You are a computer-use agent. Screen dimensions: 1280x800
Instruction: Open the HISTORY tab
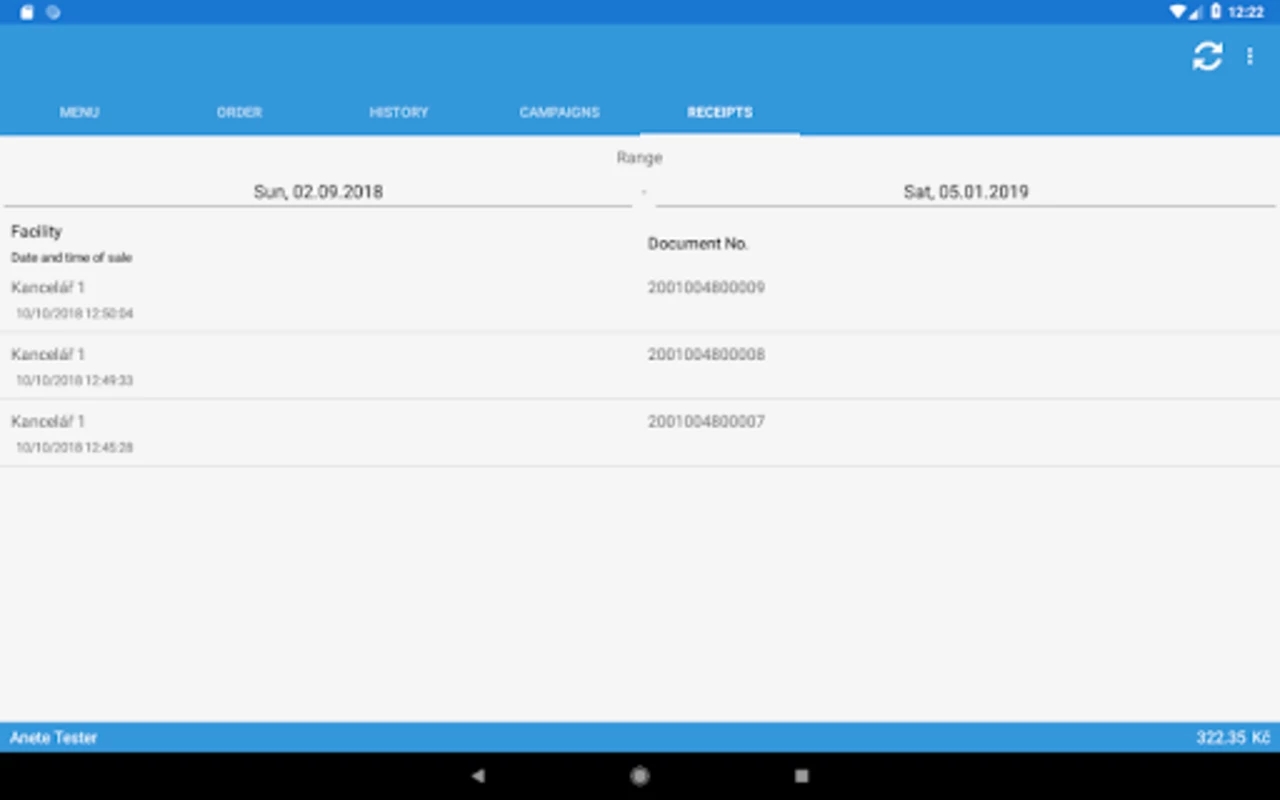[399, 112]
